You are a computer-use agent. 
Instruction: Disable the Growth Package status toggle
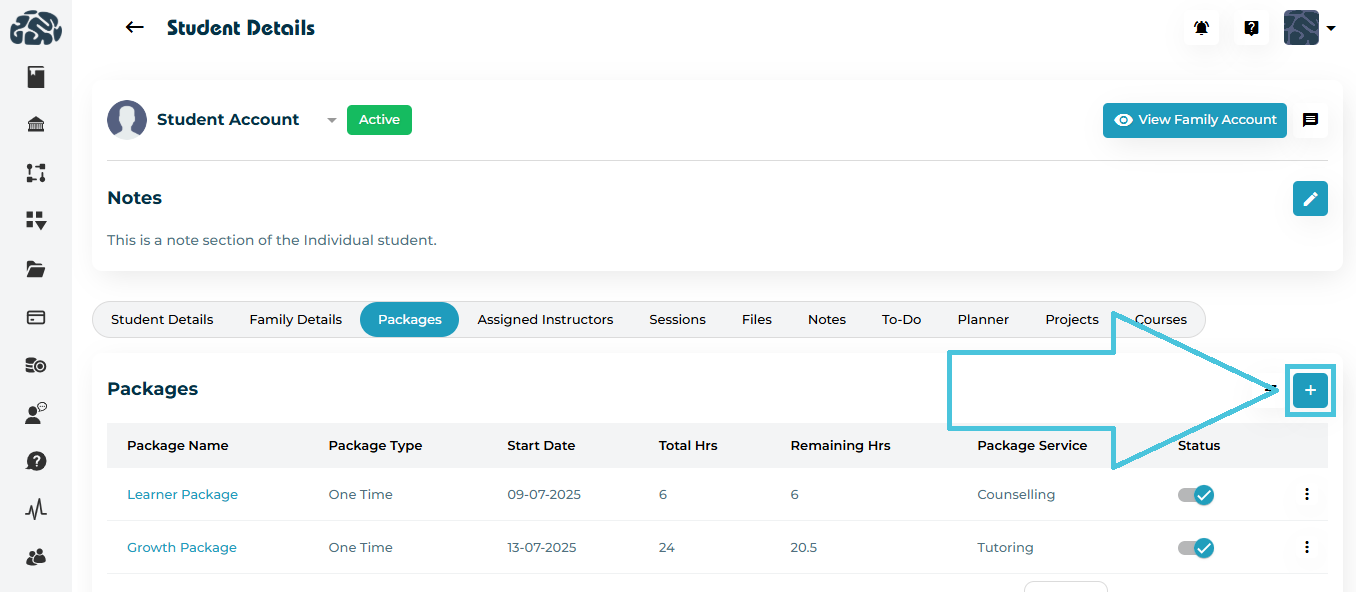[x=1196, y=548]
